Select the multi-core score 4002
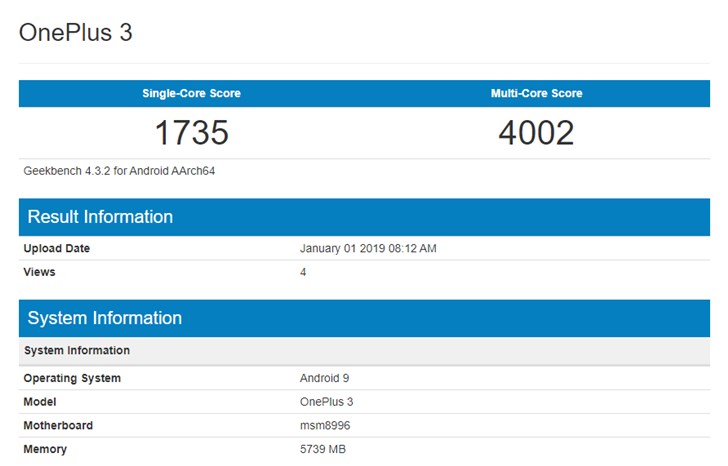This screenshot has height=466, width=728. (x=536, y=133)
